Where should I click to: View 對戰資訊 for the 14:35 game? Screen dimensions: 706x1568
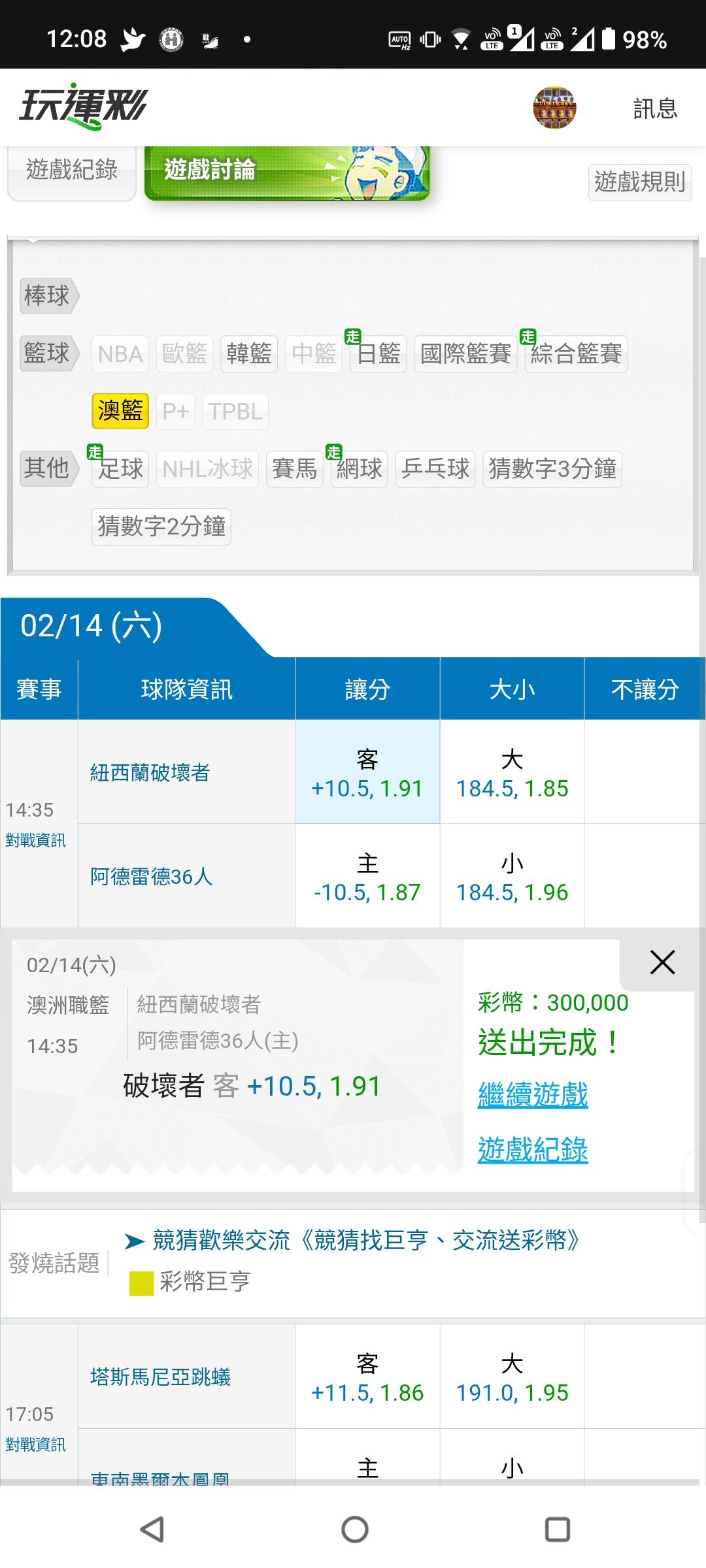pos(36,840)
